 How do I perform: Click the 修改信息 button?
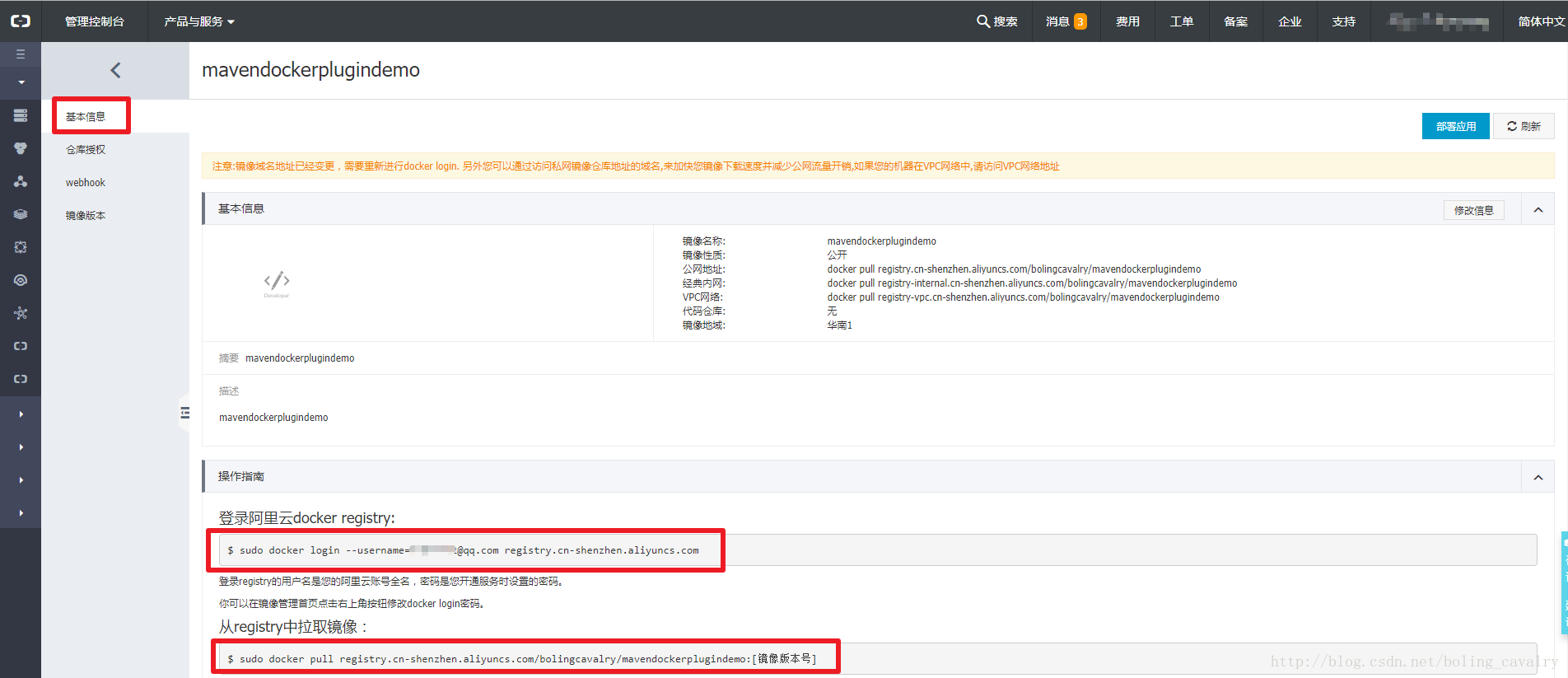(x=1474, y=210)
